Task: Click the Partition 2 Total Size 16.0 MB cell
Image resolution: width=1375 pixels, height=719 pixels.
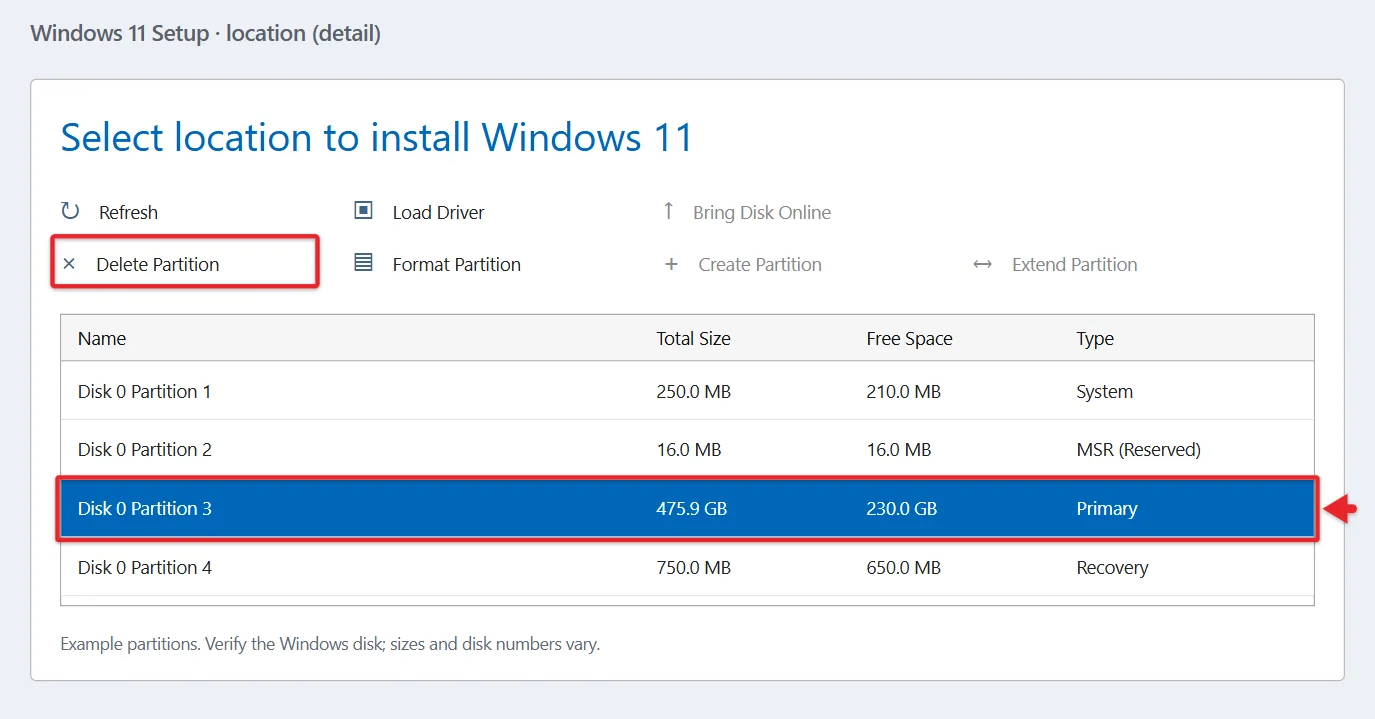Action: click(688, 449)
